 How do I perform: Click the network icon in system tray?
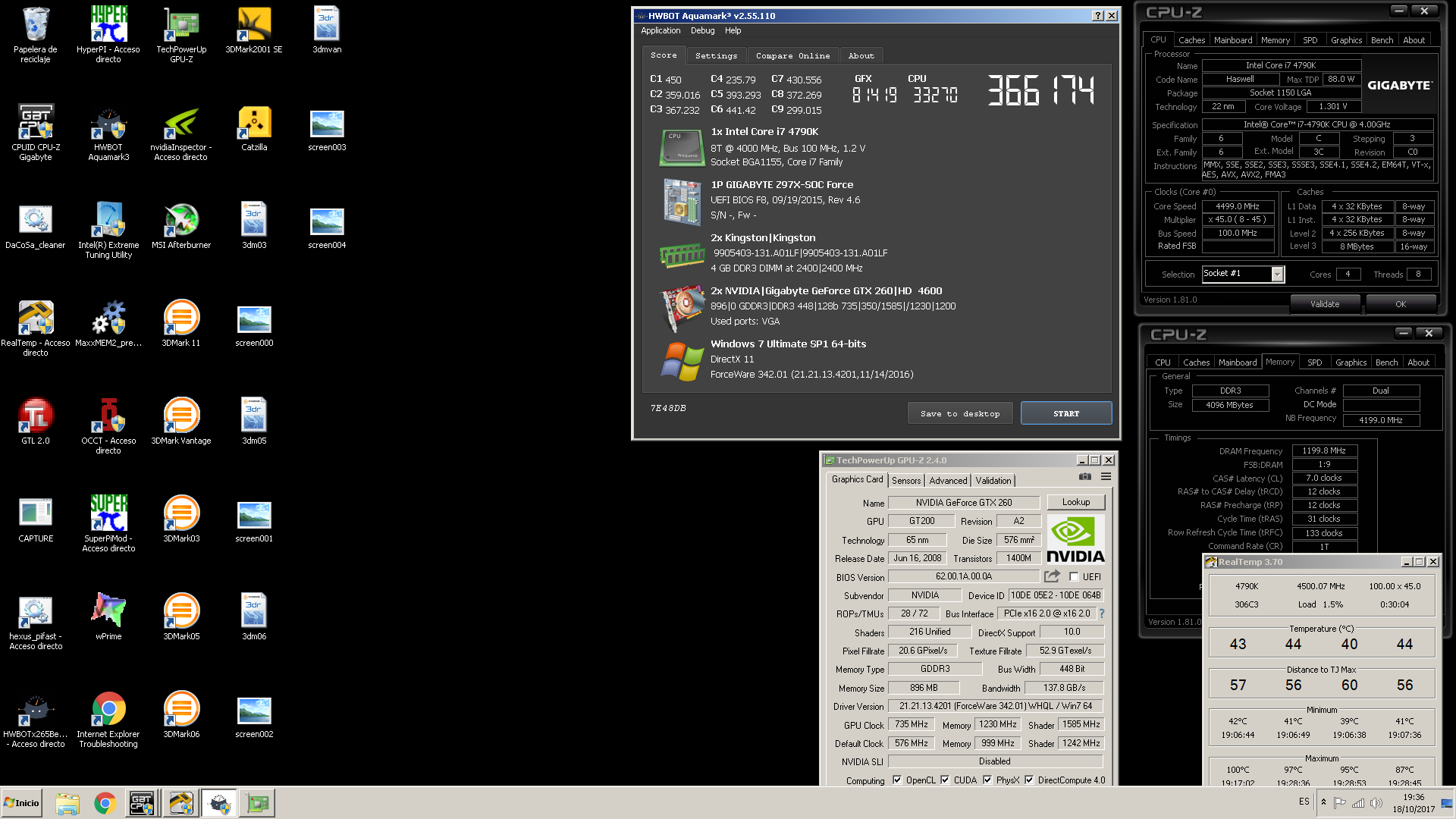coord(1358,802)
